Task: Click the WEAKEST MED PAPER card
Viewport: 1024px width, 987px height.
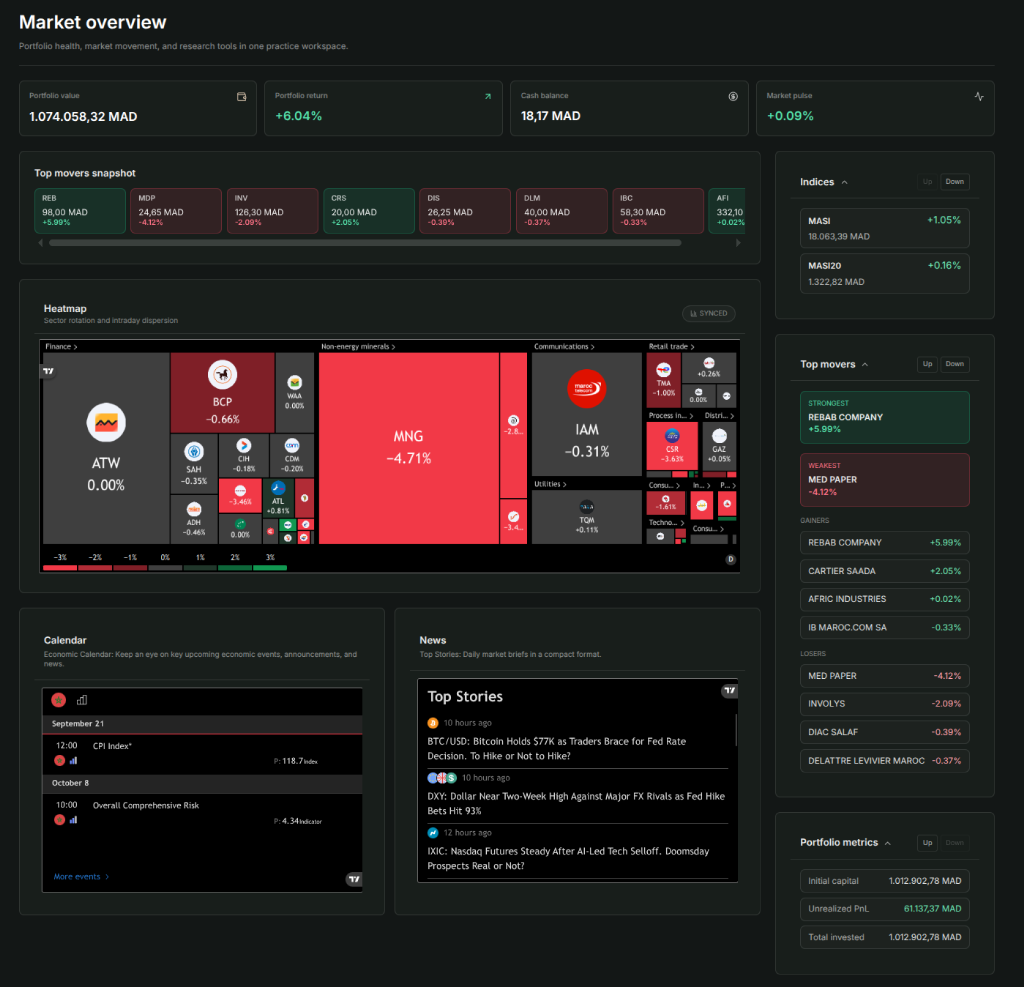Action: (884, 480)
